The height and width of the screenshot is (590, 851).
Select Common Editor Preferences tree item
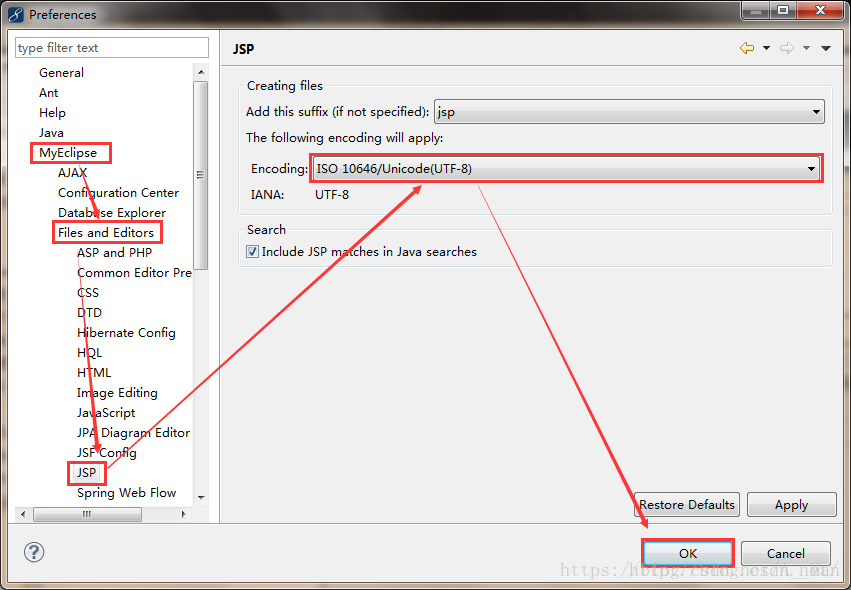coord(134,273)
